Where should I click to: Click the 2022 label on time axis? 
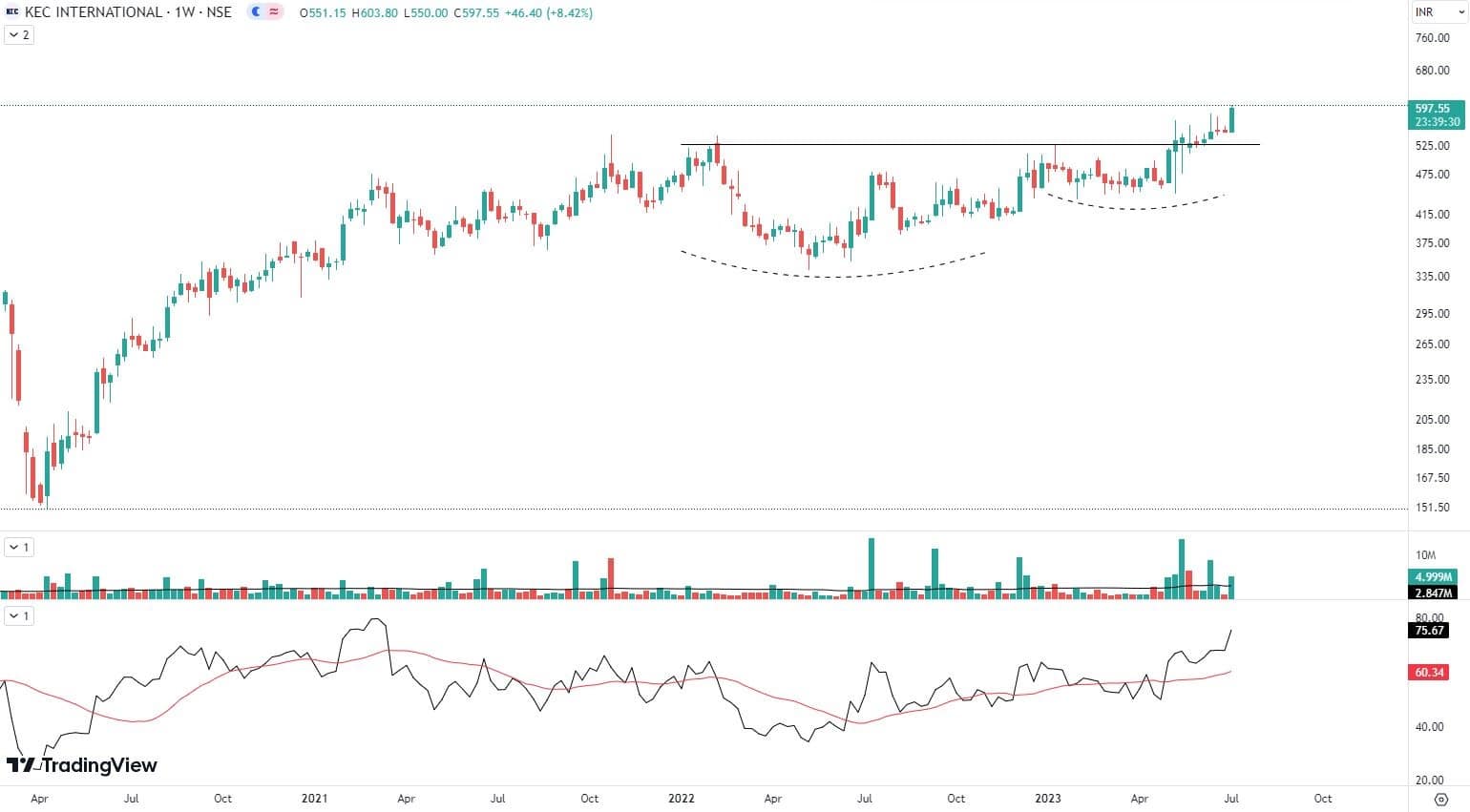[x=681, y=798]
